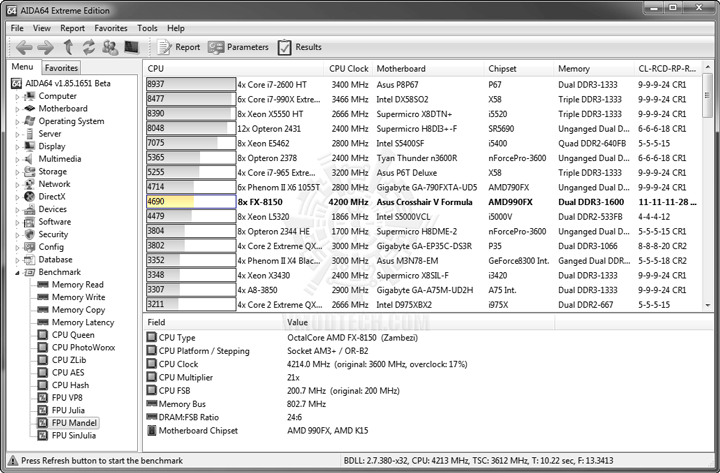720x473 pixels.
Task: Select the 8x FX-8150 result row
Action: (x=422, y=202)
